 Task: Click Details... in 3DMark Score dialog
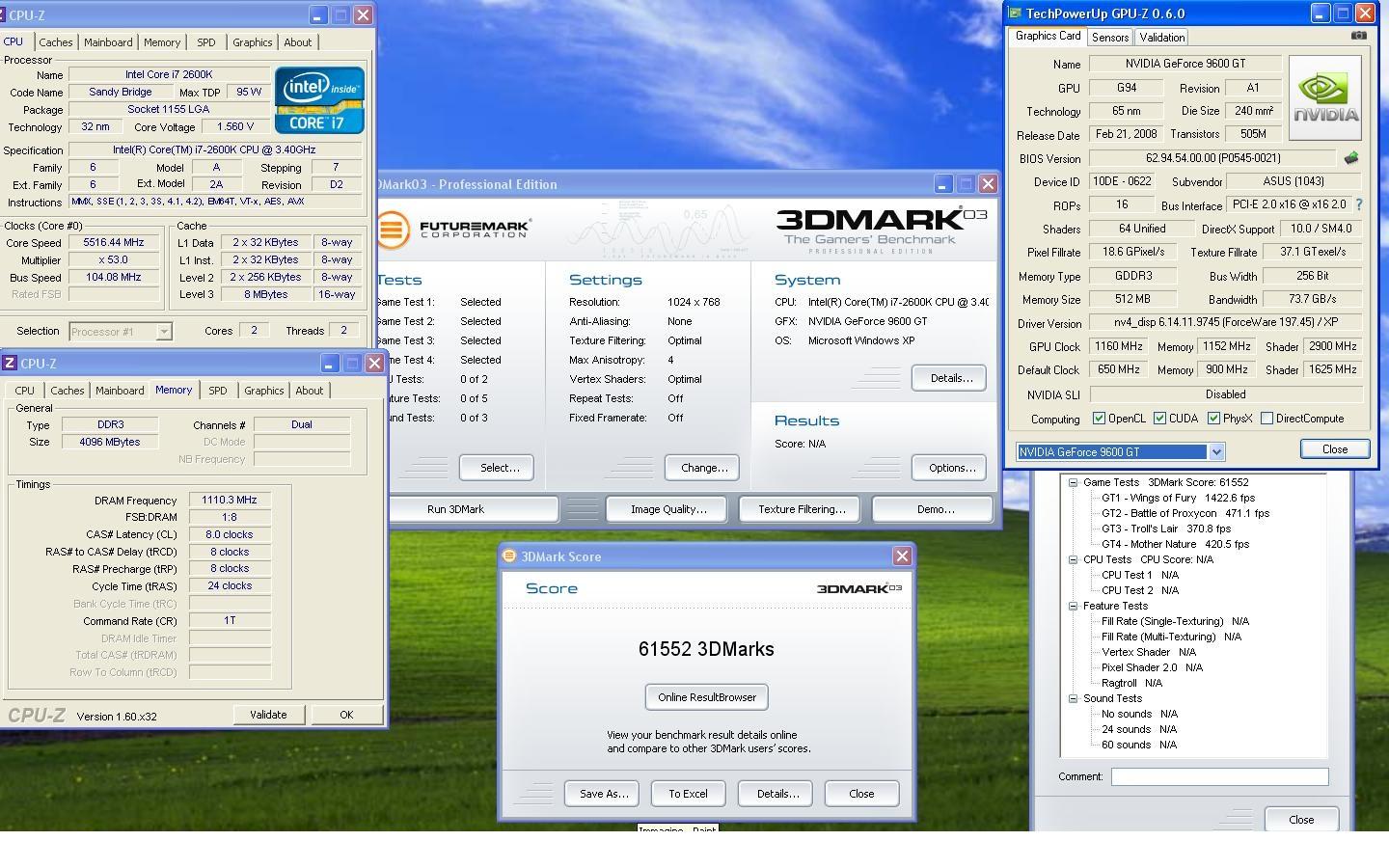click(x=776, y=794)
